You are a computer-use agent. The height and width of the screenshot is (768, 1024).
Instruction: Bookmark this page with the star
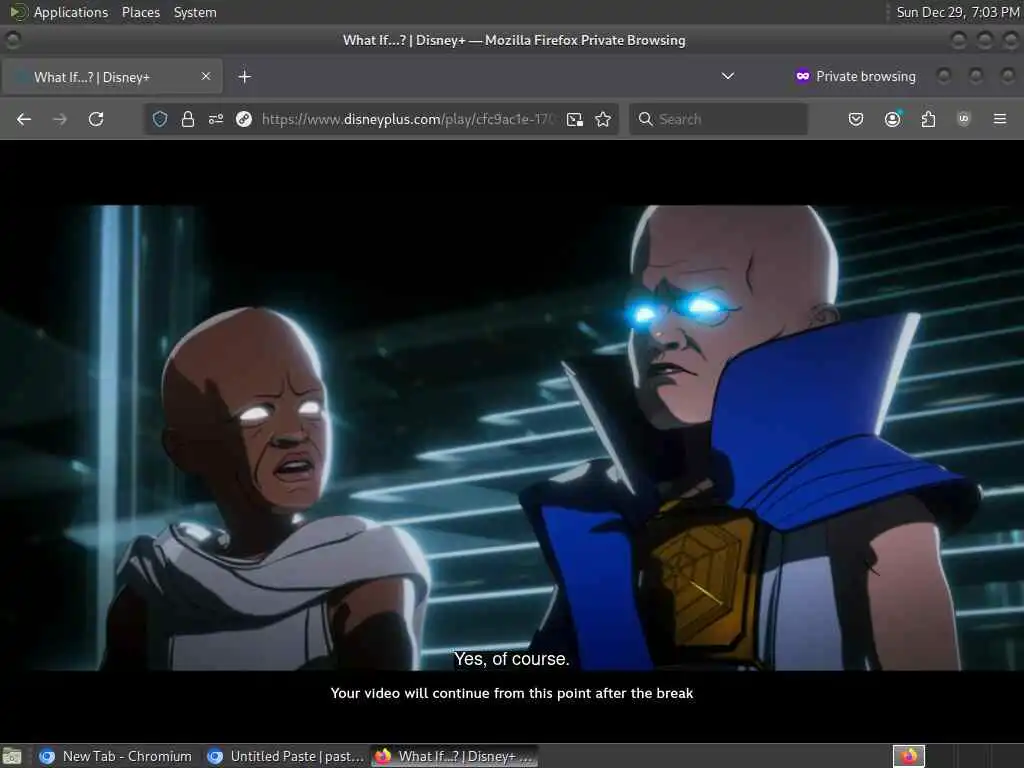[x=603, y=119]
